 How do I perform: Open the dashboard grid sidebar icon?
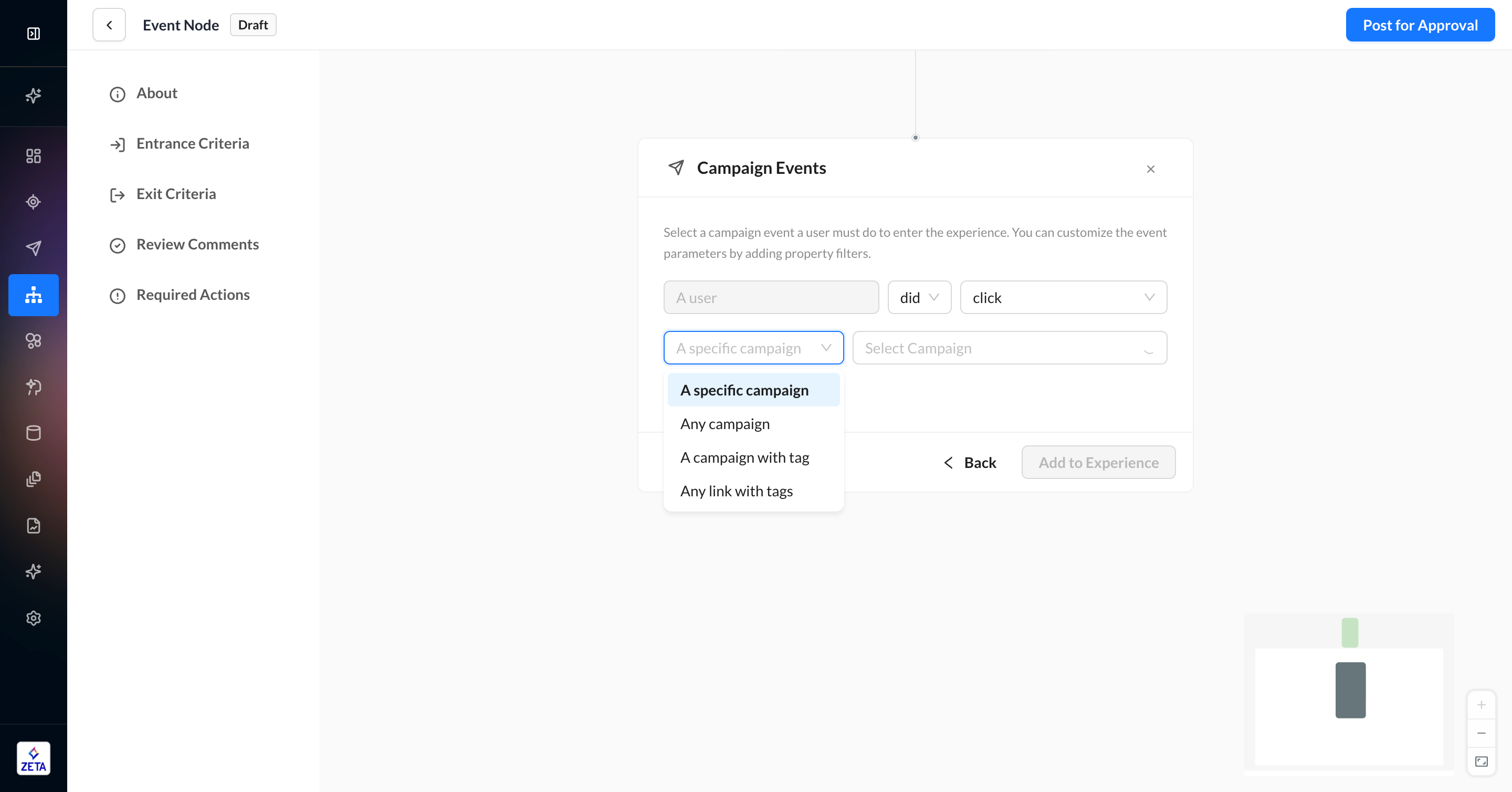[x=34, y=155]
